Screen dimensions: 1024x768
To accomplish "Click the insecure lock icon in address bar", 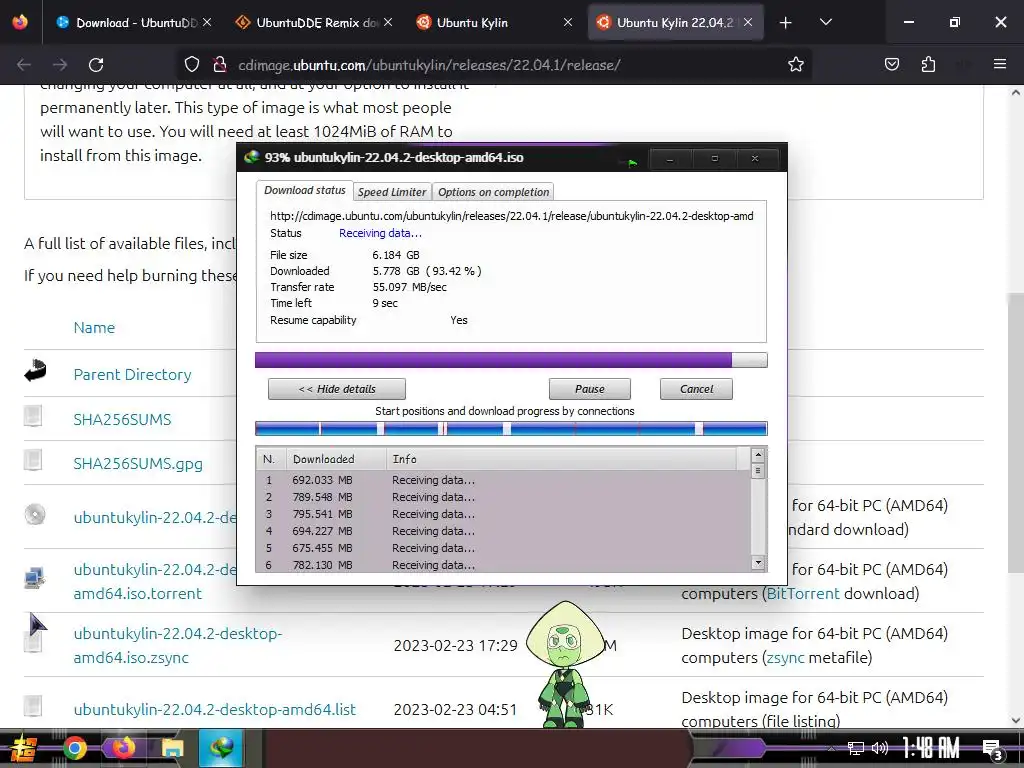I will click(220, 64).
